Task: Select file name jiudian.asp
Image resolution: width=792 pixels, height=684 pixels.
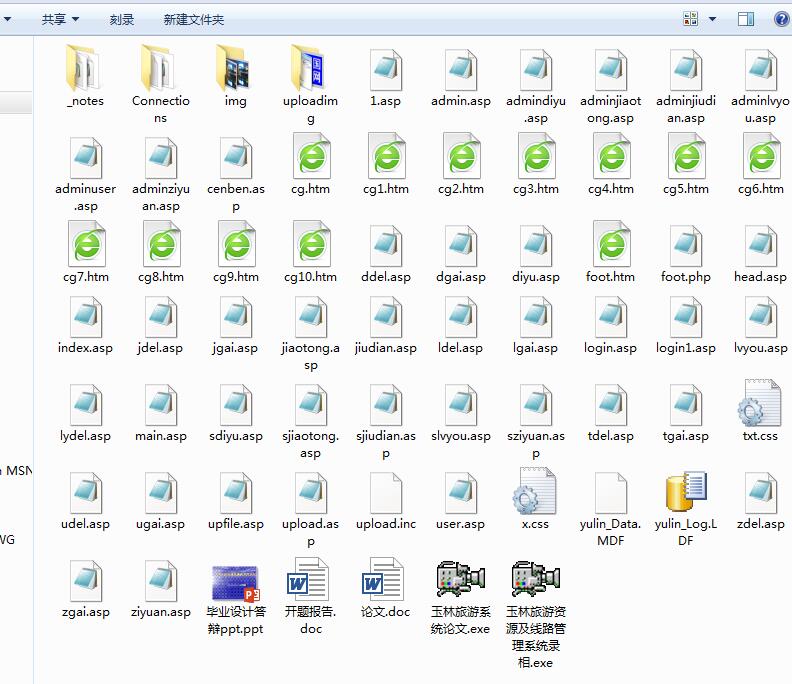Action: (x=385, y=348)
